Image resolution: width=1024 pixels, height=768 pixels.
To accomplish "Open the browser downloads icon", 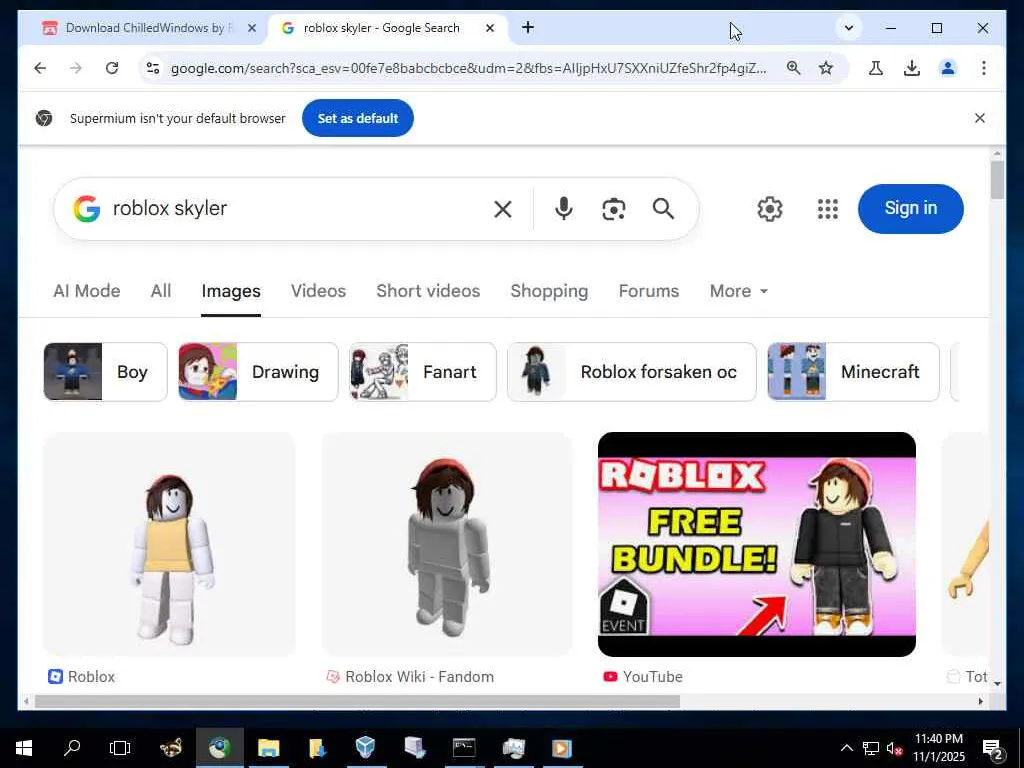I will 912,68.
